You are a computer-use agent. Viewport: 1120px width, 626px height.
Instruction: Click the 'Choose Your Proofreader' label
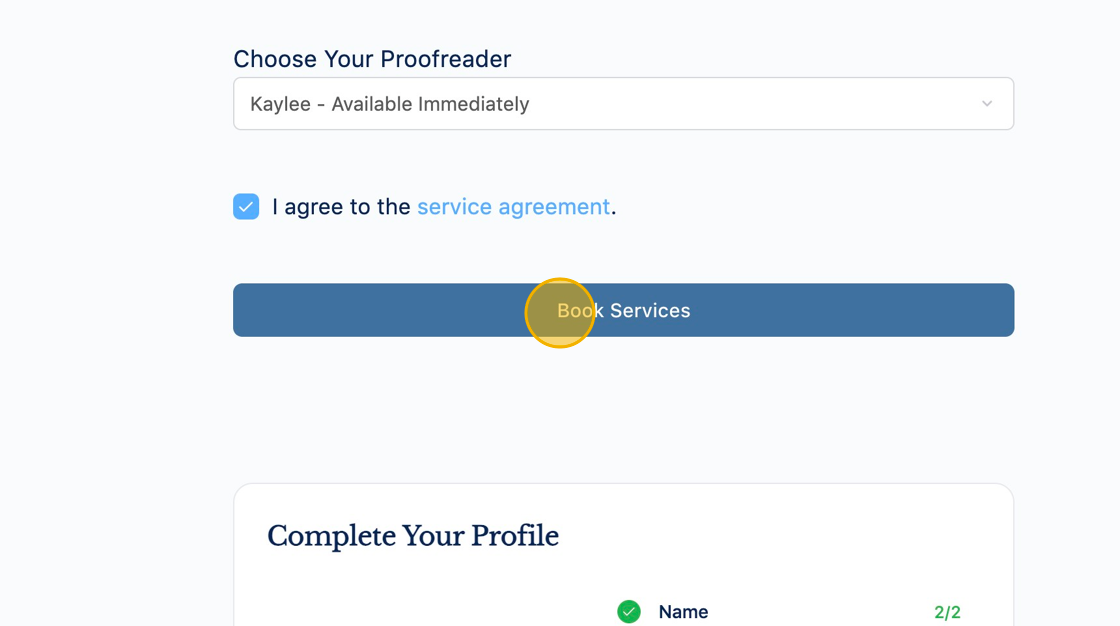372,59
